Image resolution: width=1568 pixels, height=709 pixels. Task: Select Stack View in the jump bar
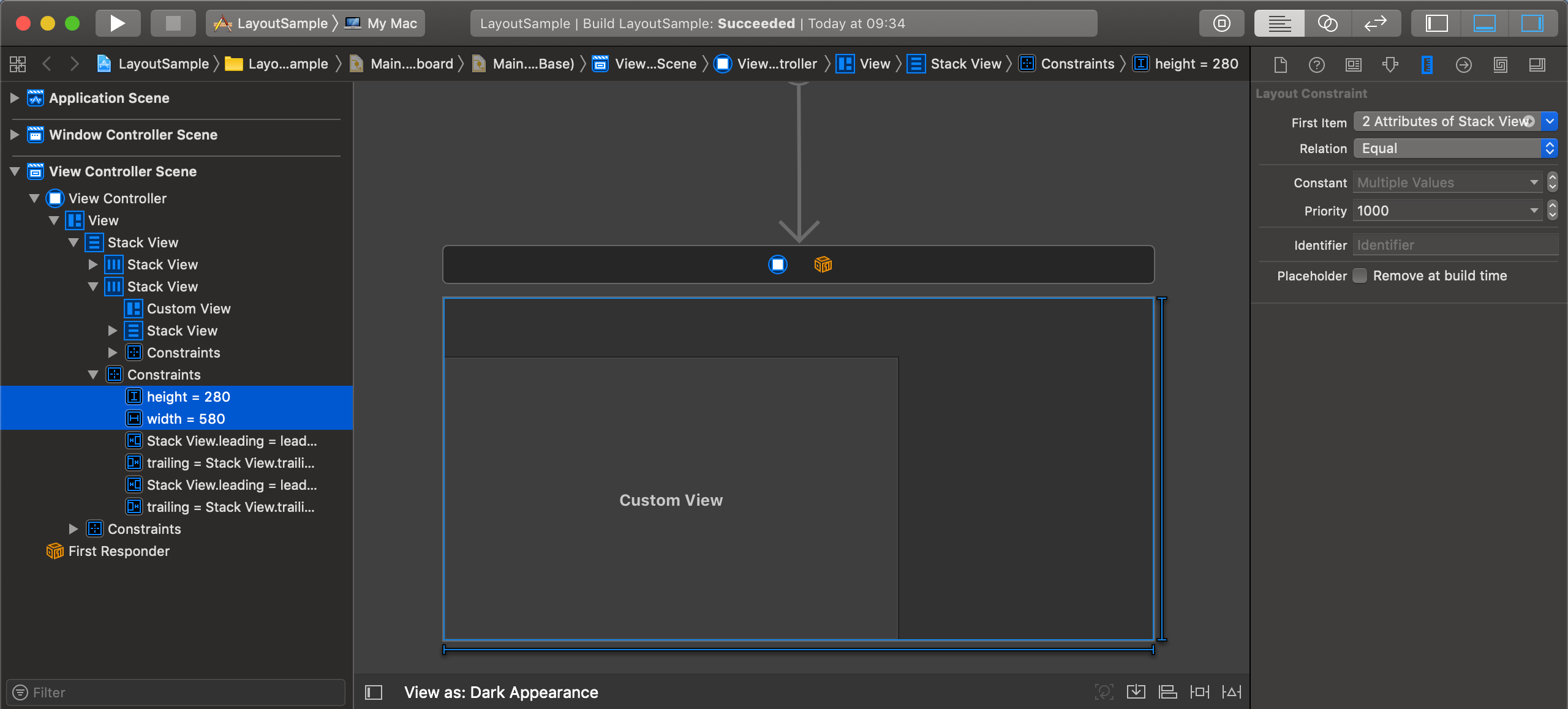(x=965, y=63)
